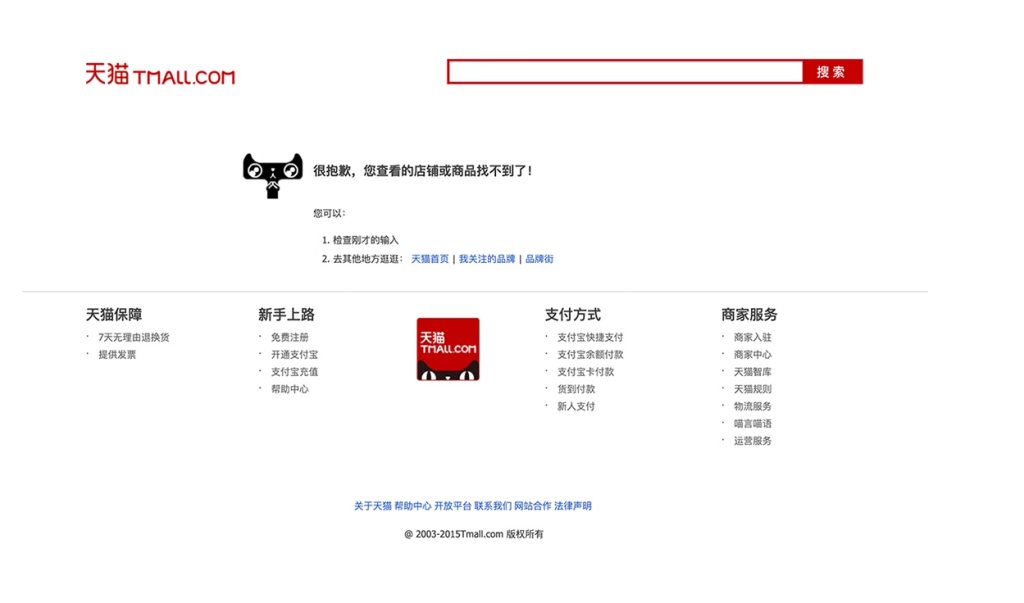This screenshot has height=603, width=1024.
Task: Open 免费注册 under 新手上路
Action: [290, 338]
